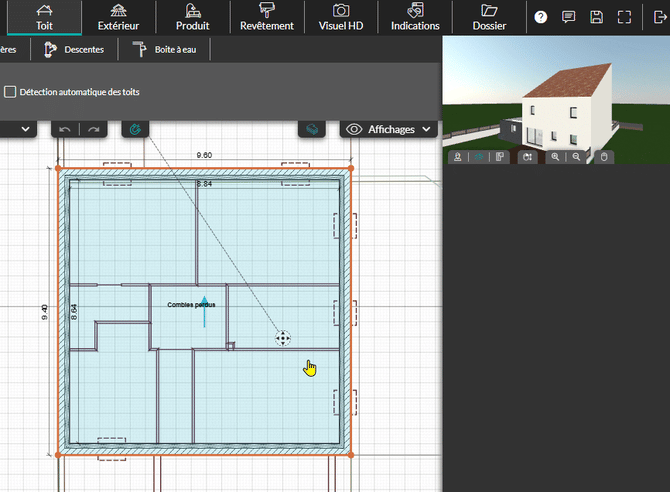Toggle the magnet snapping icon
The height and width of the screenshot is (492, 670).
(135, 129)
